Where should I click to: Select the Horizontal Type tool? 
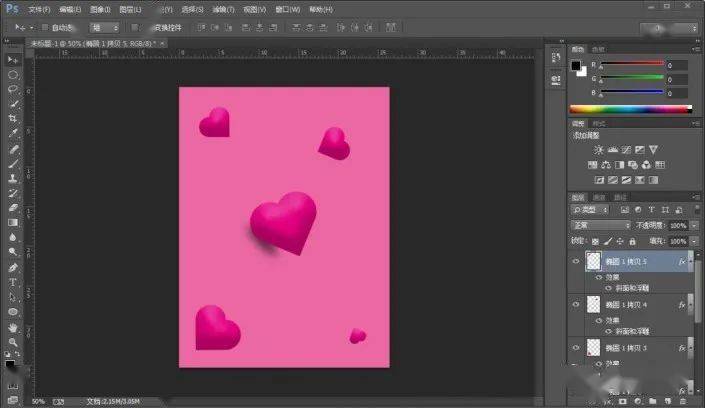pyautogui.click(x=13, y=282)
